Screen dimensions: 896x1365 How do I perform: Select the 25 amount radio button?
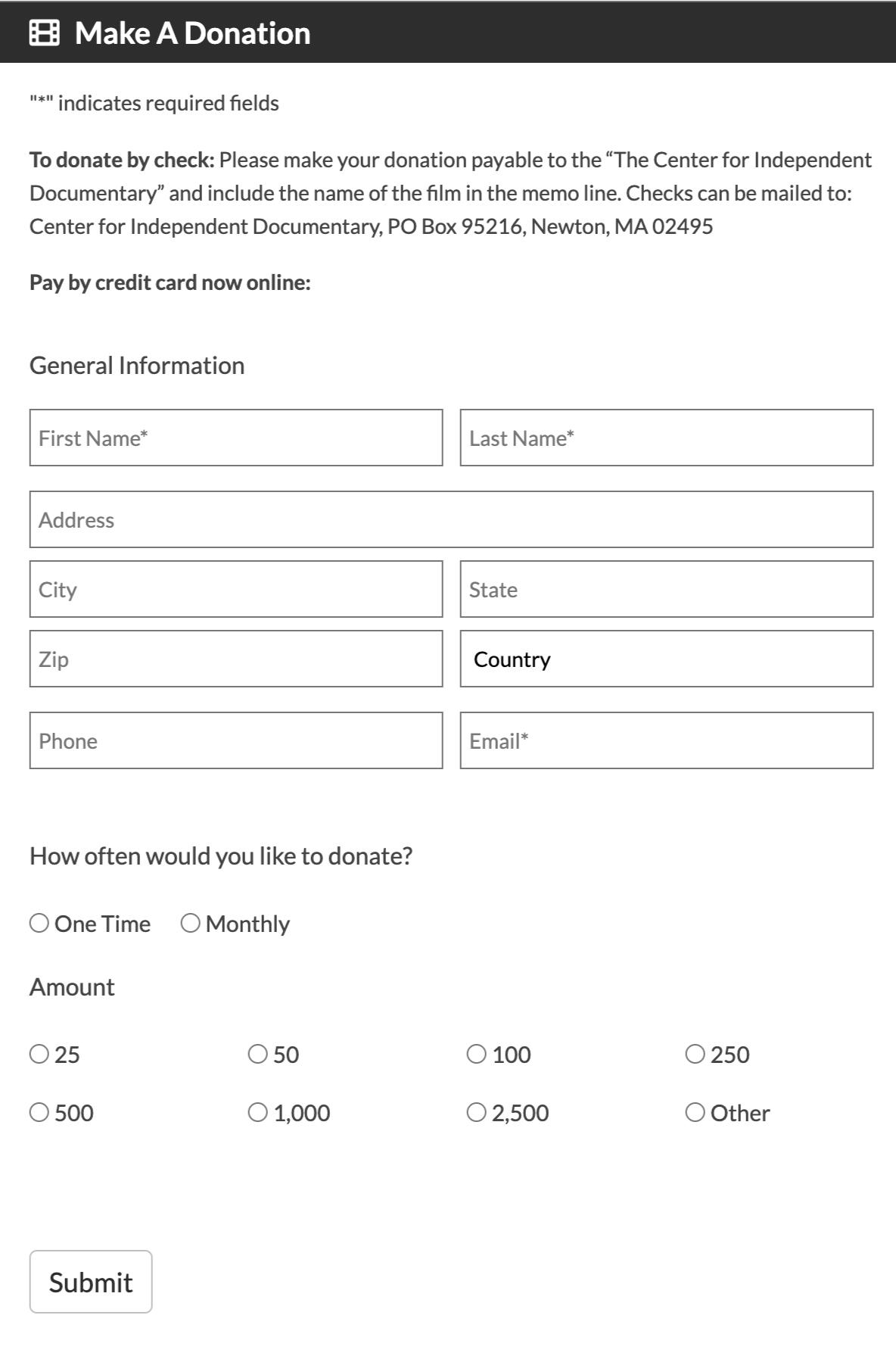pos(39,1054)
